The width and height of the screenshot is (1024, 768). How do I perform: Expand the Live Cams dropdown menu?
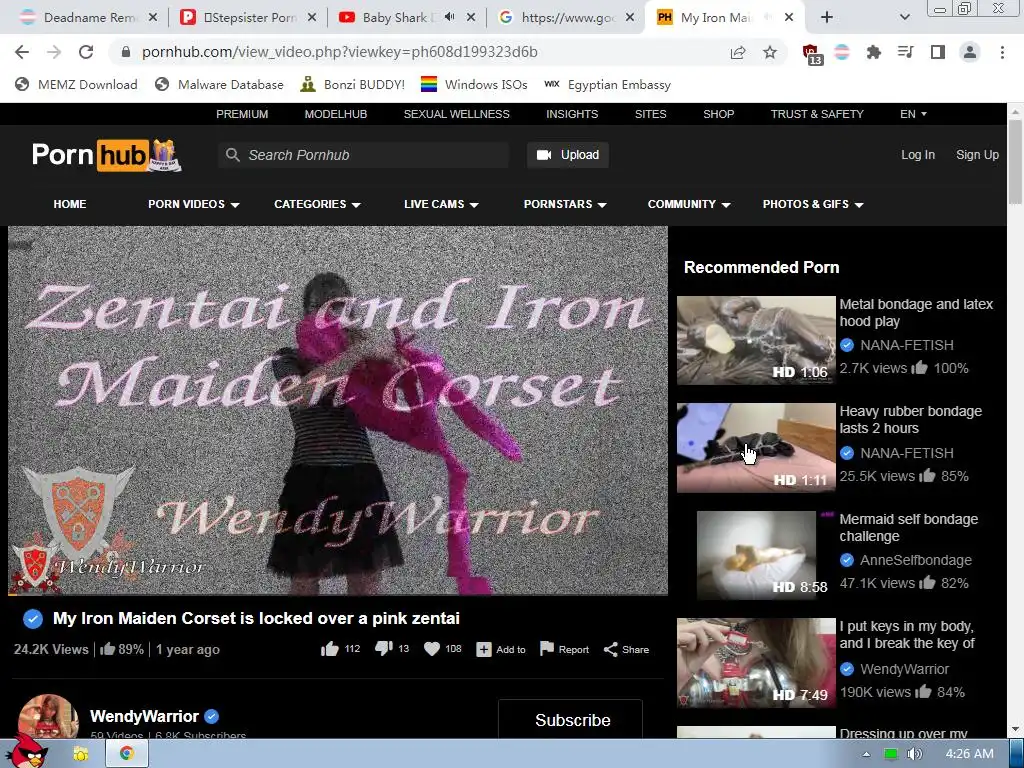(x=441, y=204)
